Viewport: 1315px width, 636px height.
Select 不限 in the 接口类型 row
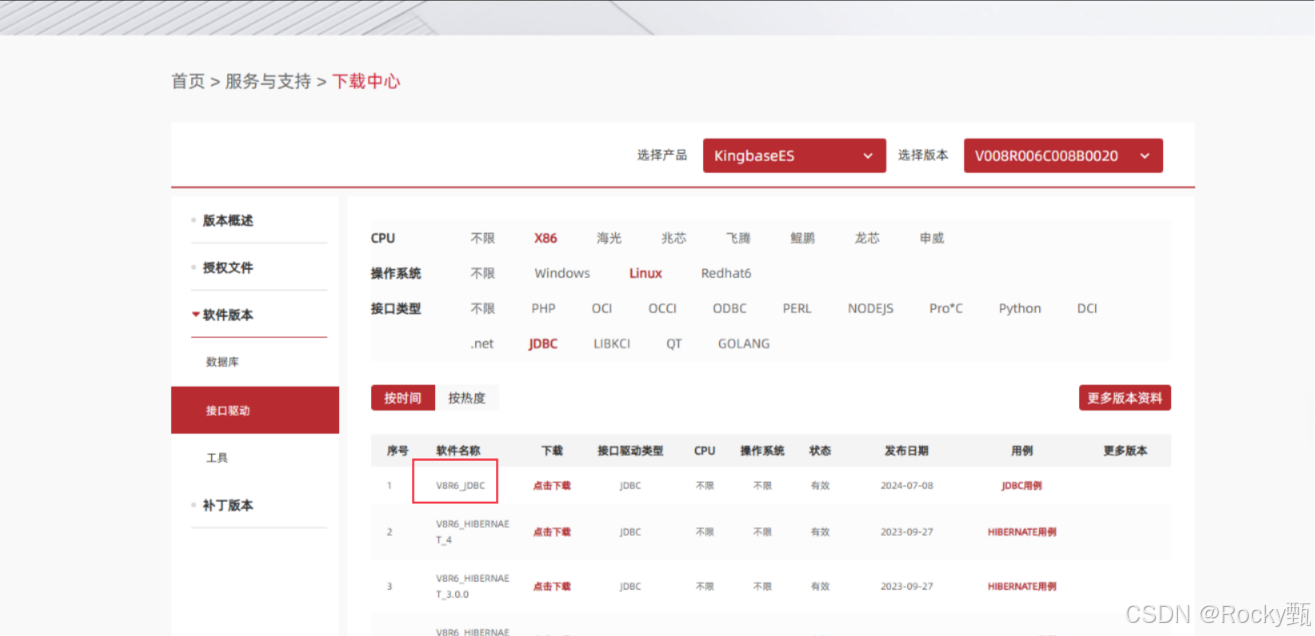coord(483,308)
